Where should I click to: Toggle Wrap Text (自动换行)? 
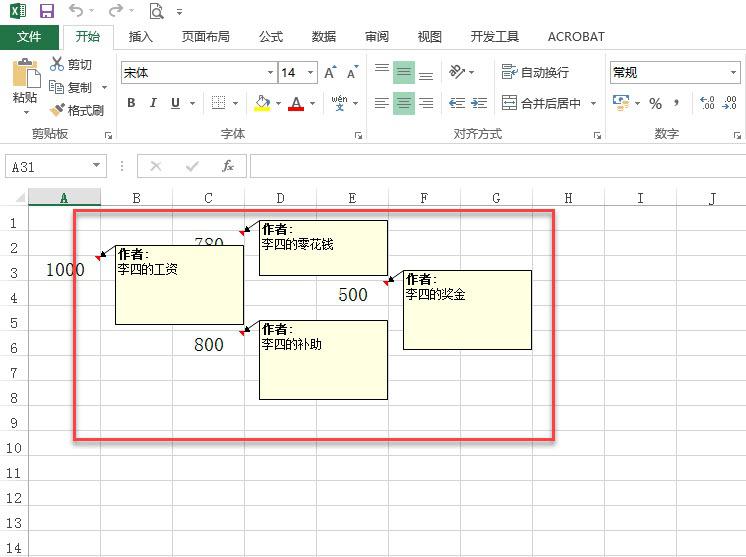coord(535,72)
